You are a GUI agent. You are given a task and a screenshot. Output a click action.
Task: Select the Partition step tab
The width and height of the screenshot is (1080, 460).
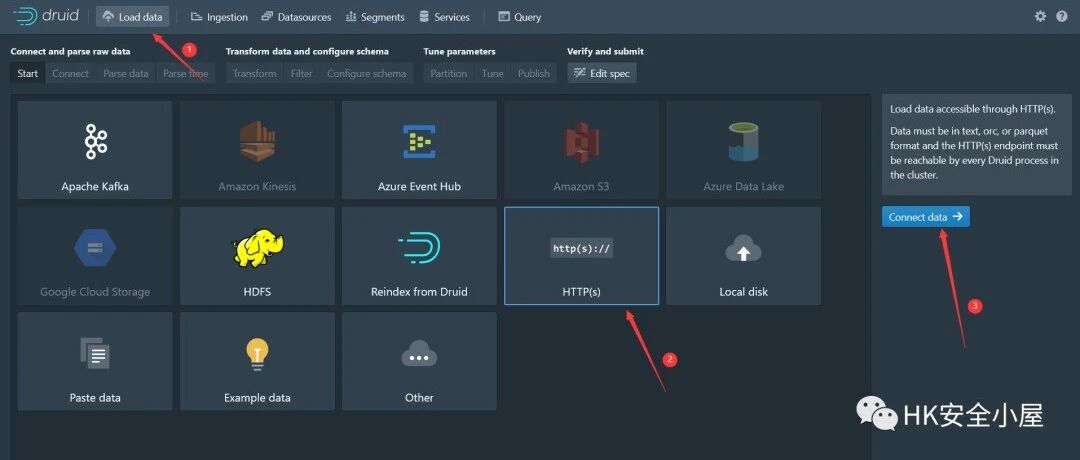click(448, 73)
